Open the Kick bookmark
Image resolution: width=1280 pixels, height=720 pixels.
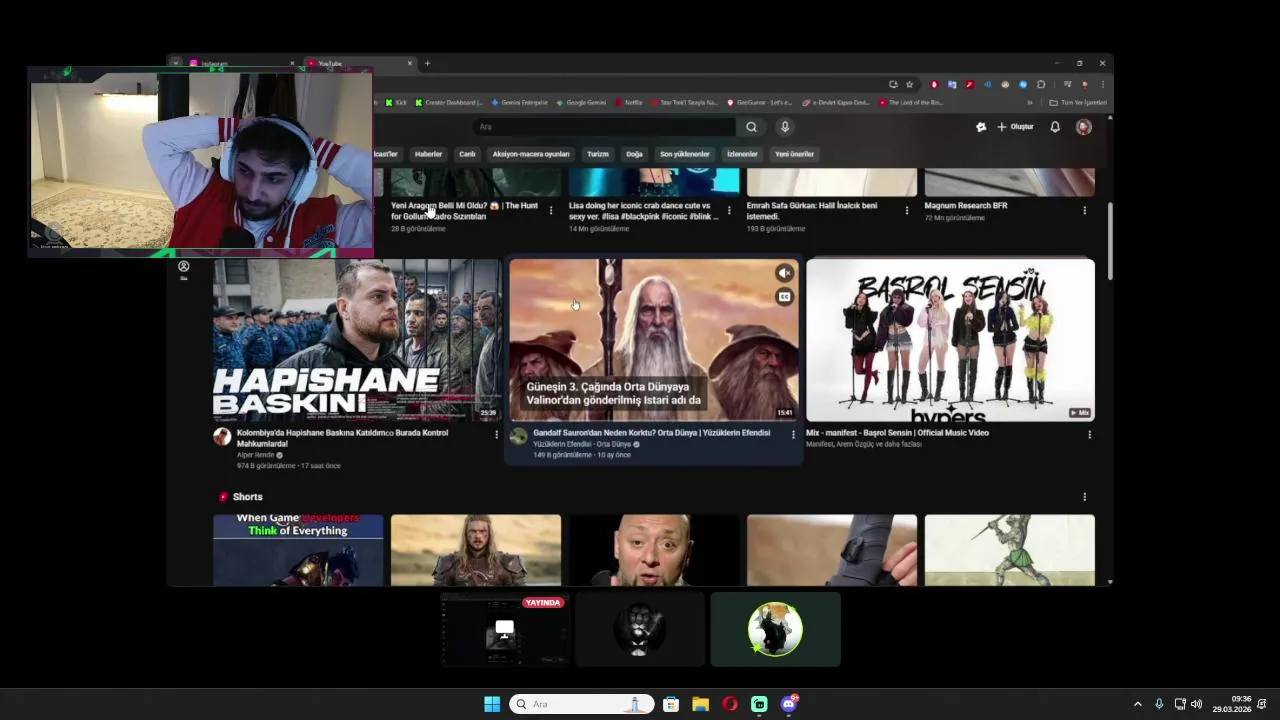pos(397,103)
